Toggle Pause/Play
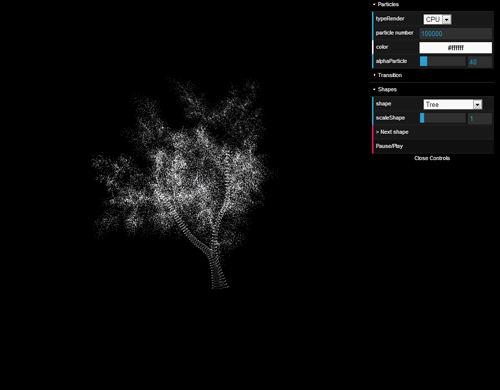Viewport: 500px width, 390px height. [433, 146]
